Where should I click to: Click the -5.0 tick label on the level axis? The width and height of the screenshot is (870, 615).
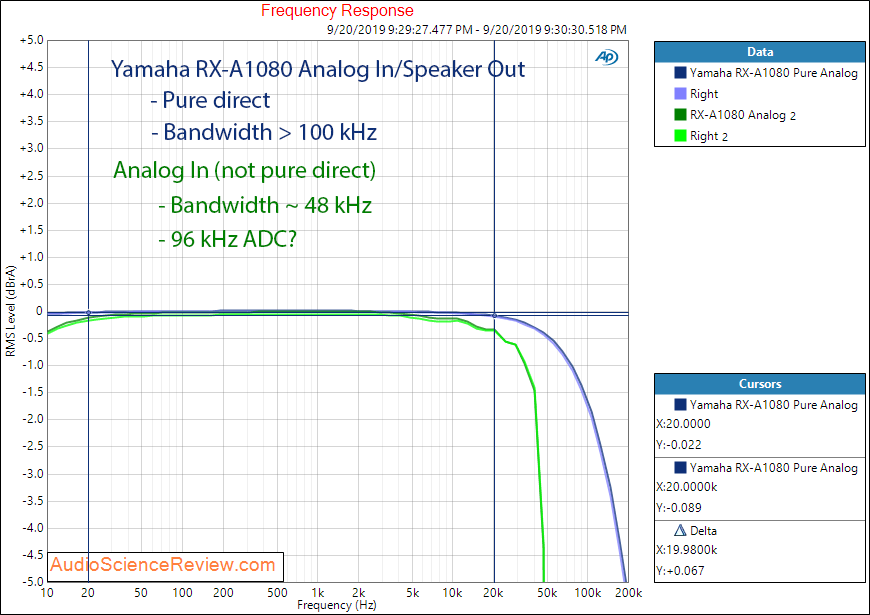pos(32,581)
